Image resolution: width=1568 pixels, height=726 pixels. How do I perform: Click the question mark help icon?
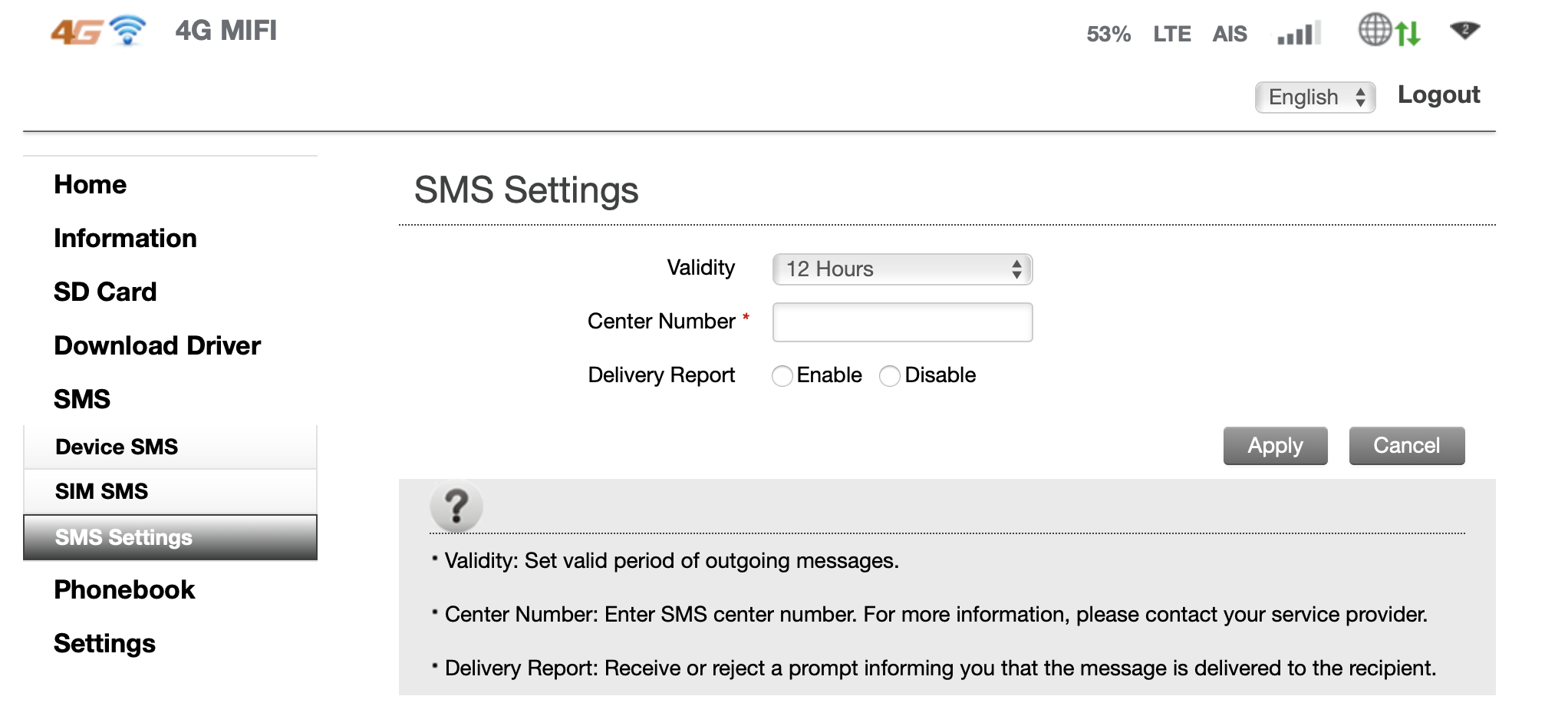pyautogui.click(x=456, y=507)
